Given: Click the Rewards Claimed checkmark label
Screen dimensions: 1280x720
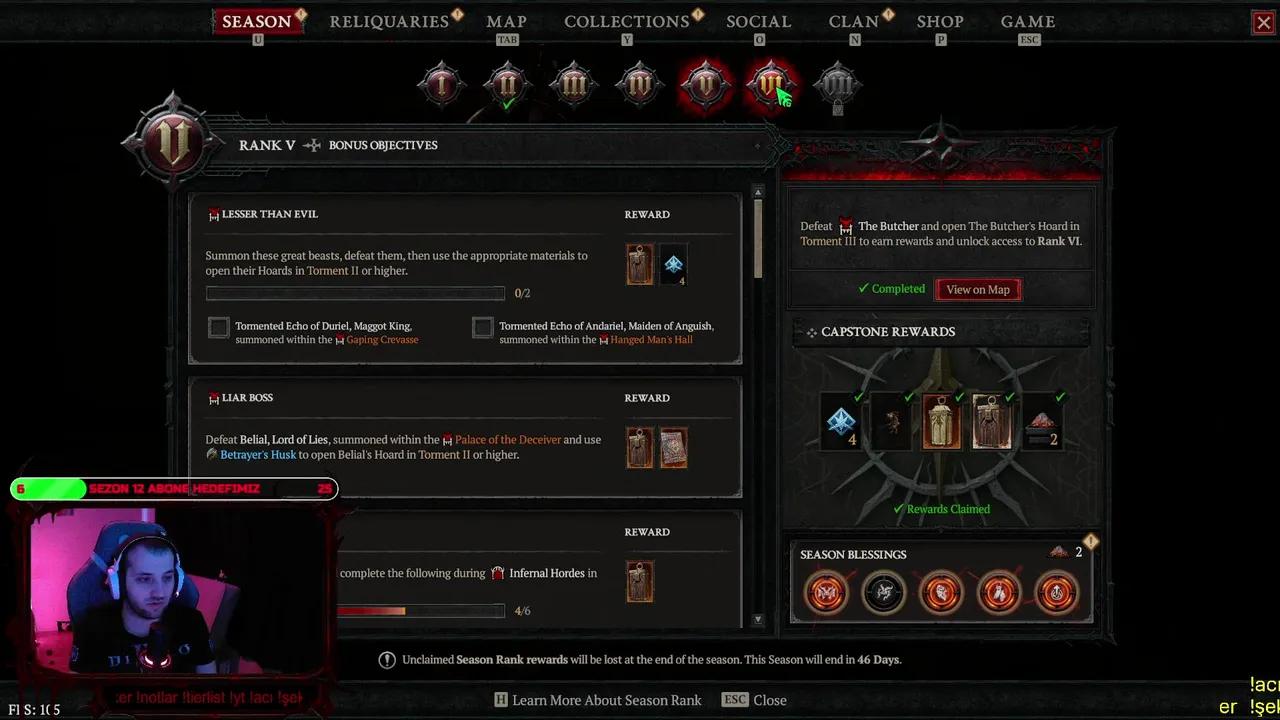Looking at the screenshot, I should [941, 509].
